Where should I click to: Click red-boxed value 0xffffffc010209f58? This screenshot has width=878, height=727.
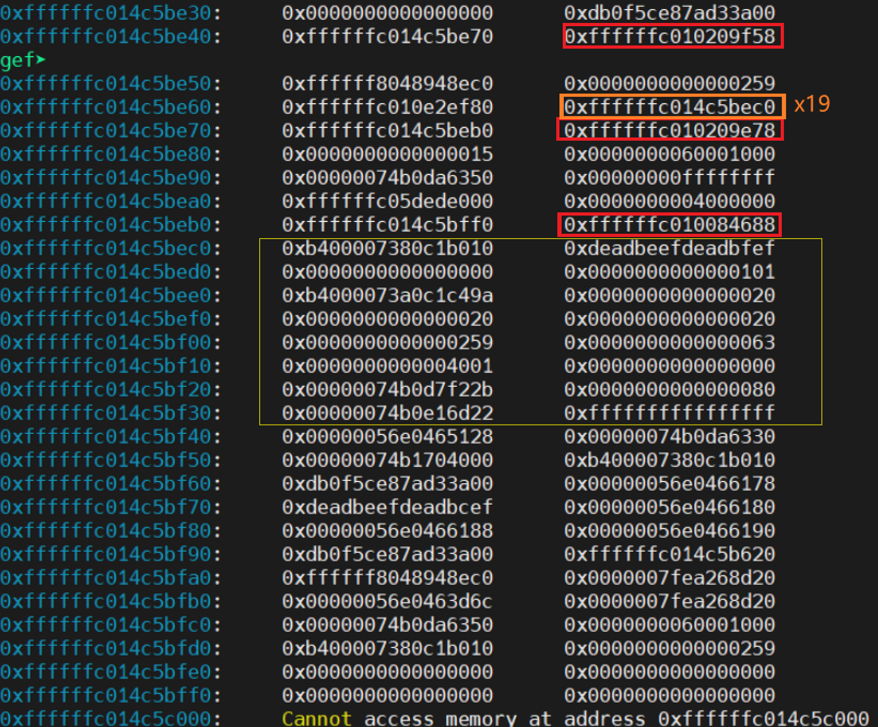pyautogui.click(x=670, y=38)
